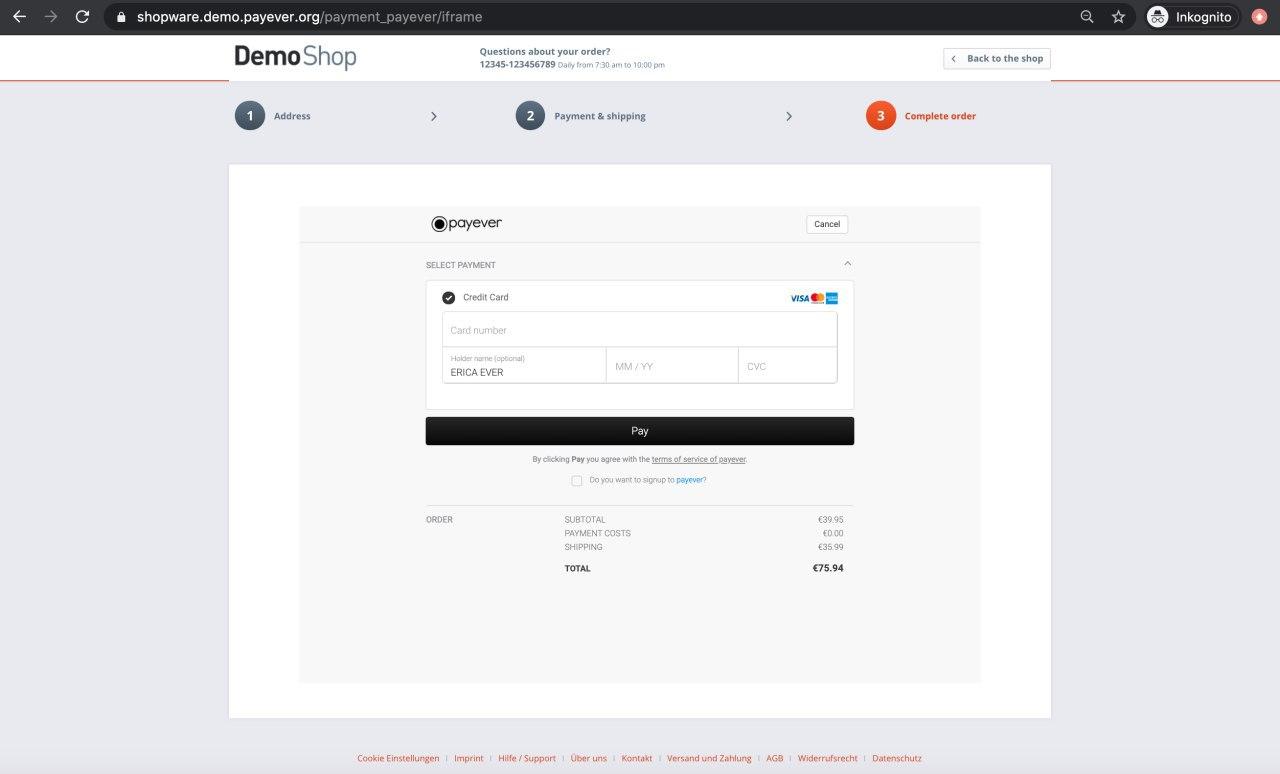Click the red extension icon in toolbar
1280x774 pixels.
pyautogui.click(x=1259, y=17)
